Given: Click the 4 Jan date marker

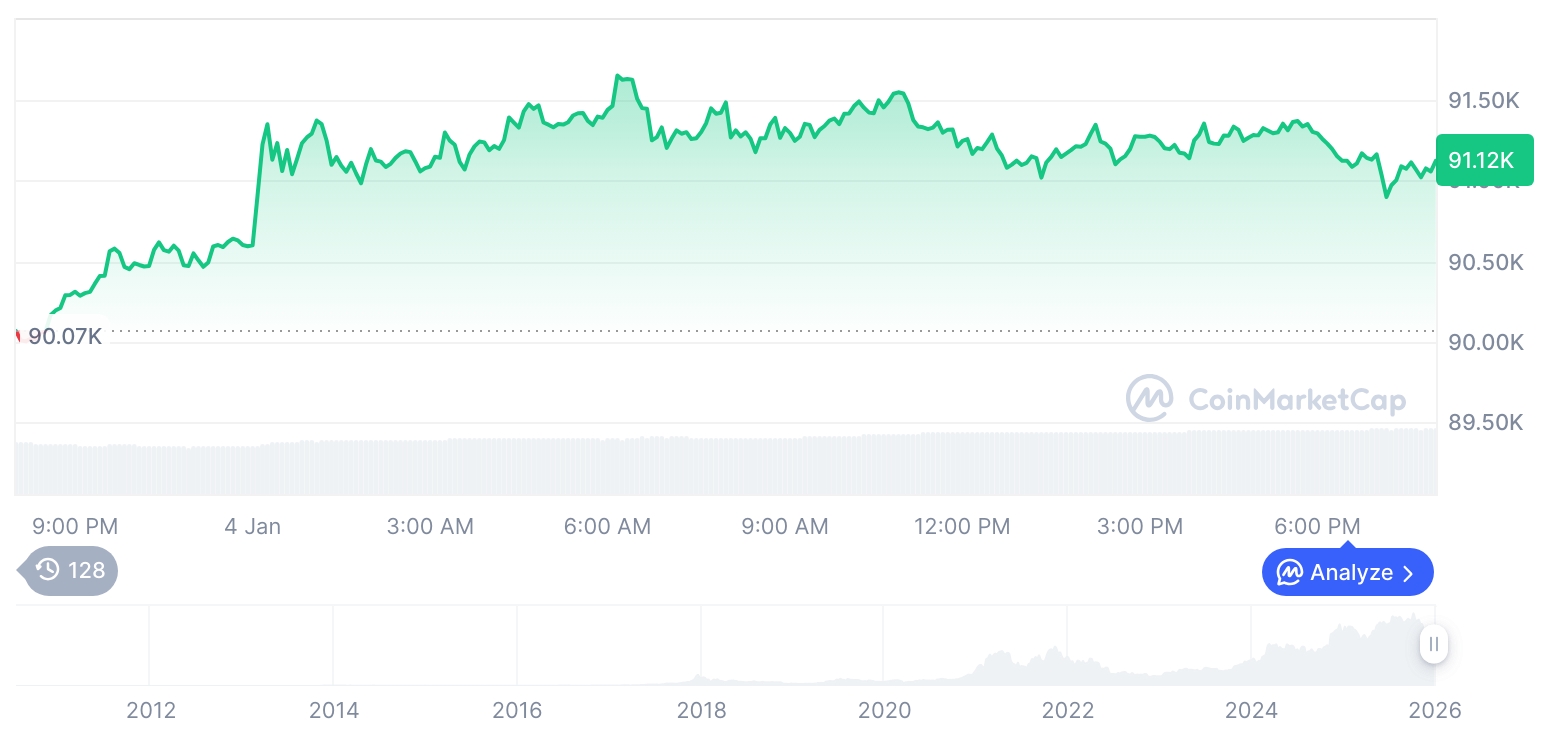Looking at the screenshot, I should 252,526.
